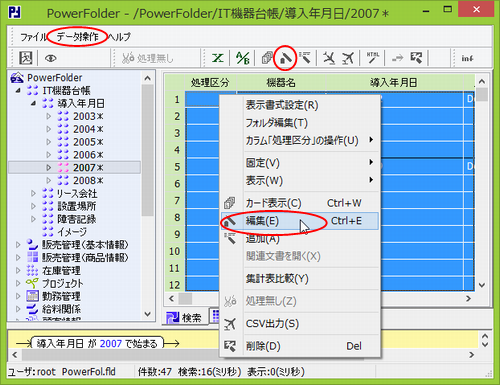Screen dimensions: 500x385
Task: Click the 導入年月日 column header
Action: pos(394,82)
